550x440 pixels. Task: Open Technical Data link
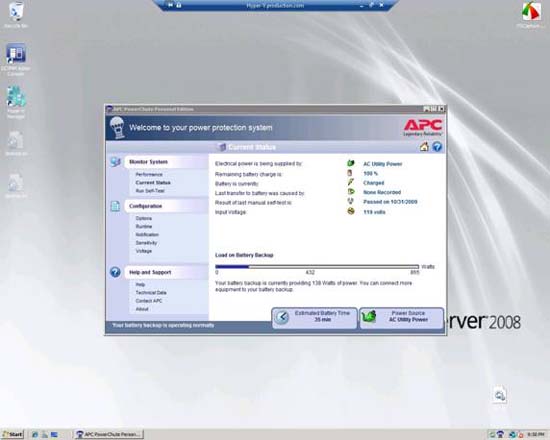coord(151,293)
